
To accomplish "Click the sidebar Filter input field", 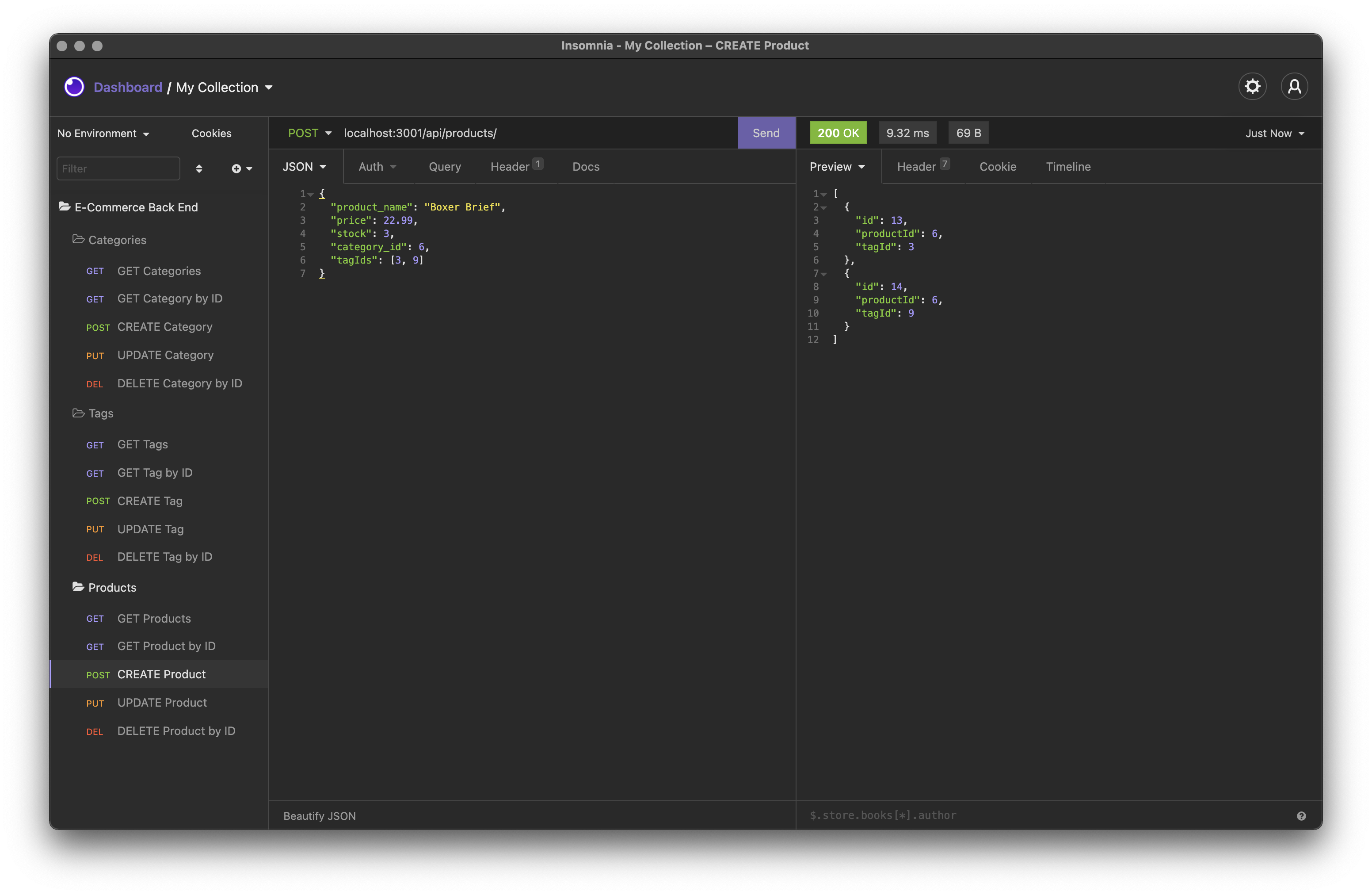I will click(x=118, y=168).
